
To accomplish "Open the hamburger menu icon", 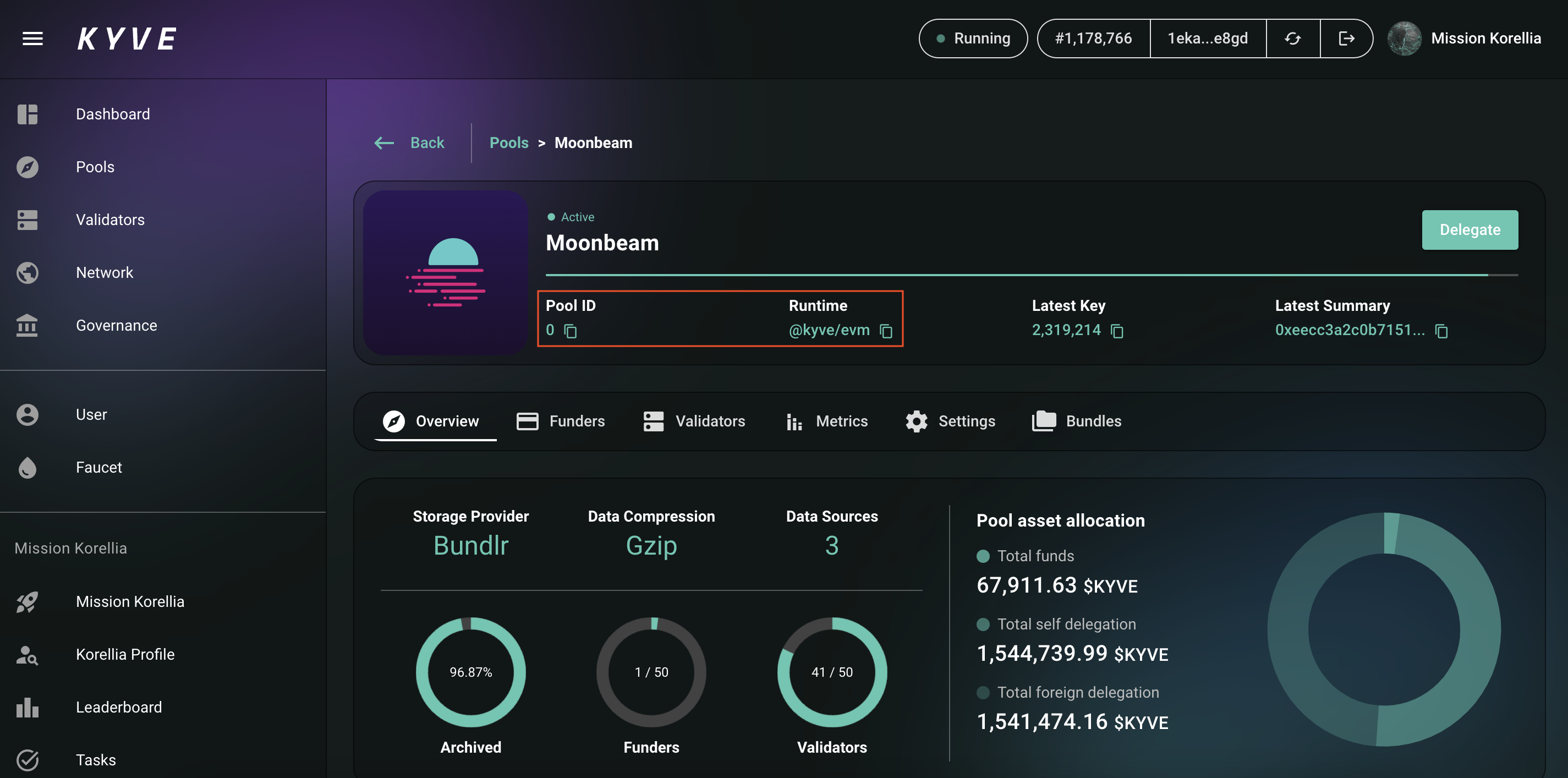I will coord(32,39).
